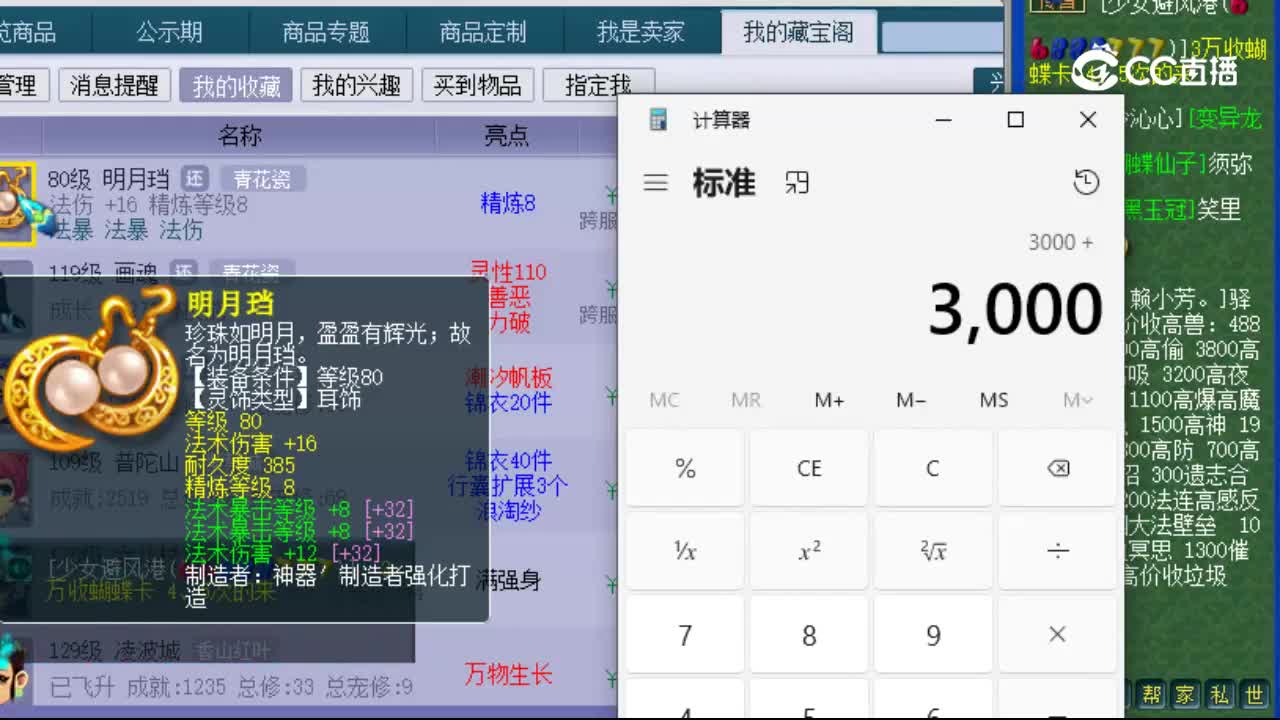Screen dimensions: 1280x720
Task: Select the 私 chat channel button
Action: pos(1219,694)
